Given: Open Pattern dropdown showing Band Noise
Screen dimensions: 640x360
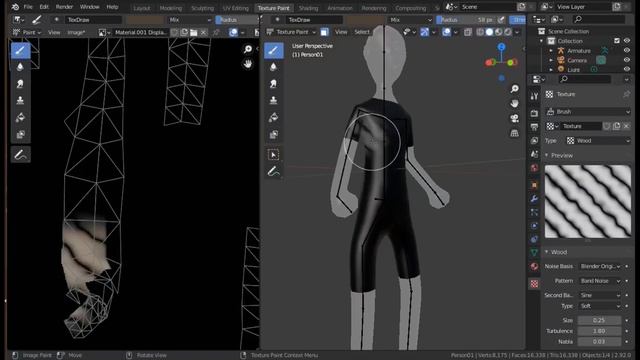Looking at the screenshot, I should [x=600, y=281].
